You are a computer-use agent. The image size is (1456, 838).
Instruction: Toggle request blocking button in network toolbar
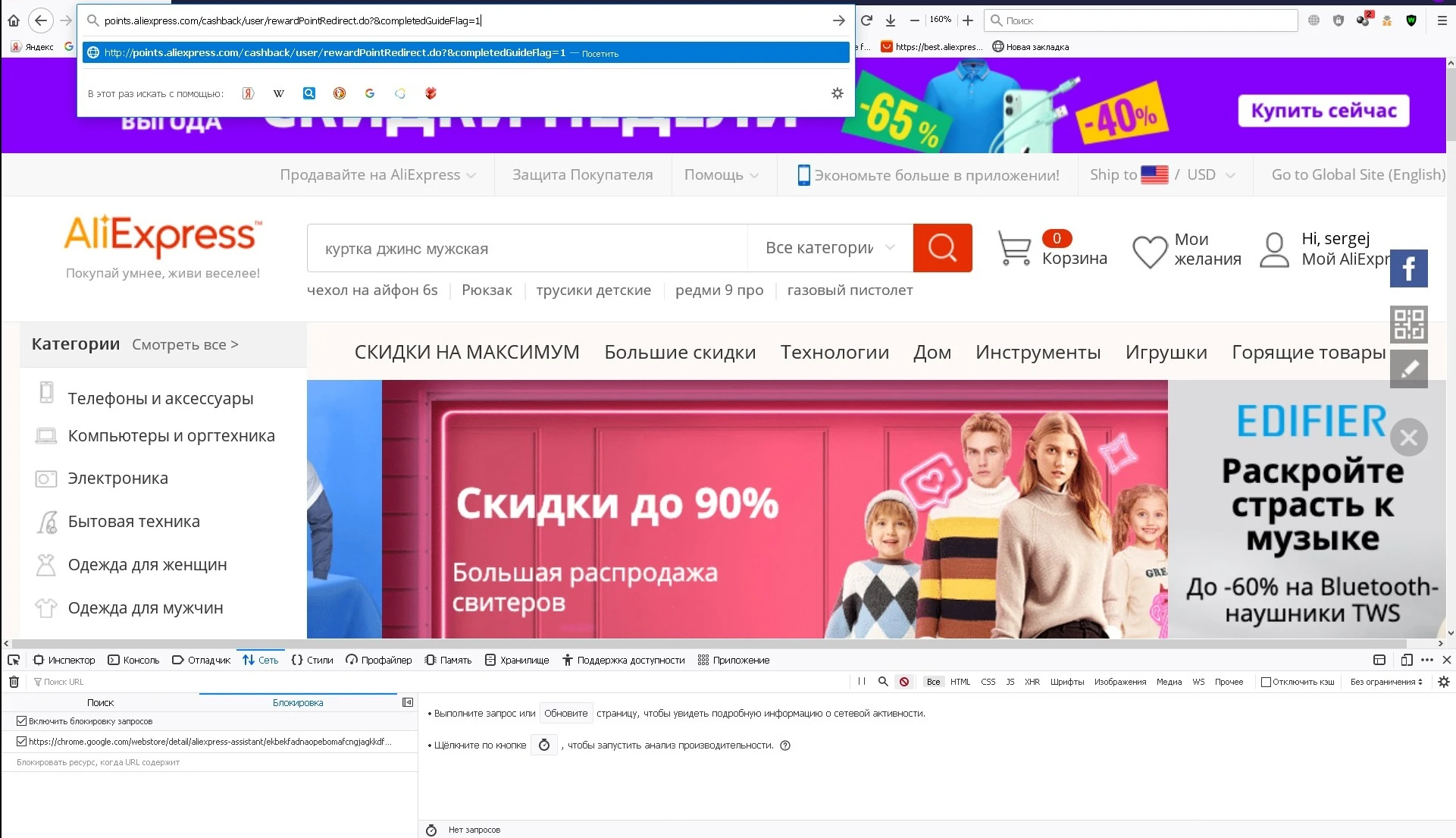[904, 682]
